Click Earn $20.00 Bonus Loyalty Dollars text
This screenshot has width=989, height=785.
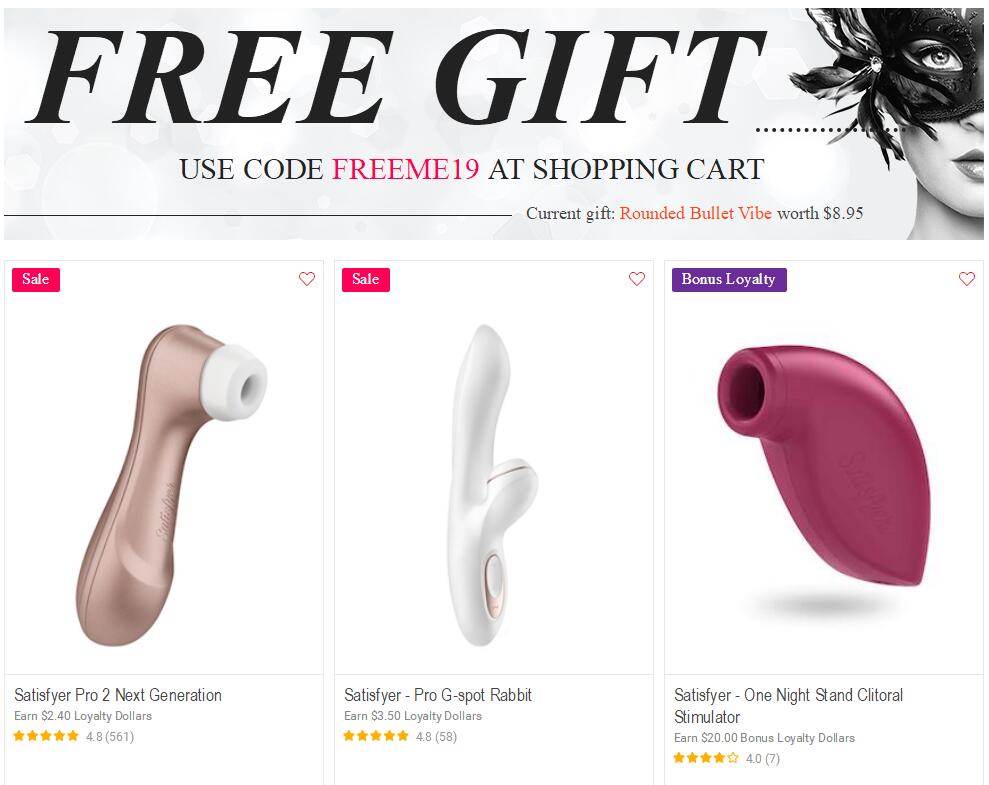tap(764, 738)
